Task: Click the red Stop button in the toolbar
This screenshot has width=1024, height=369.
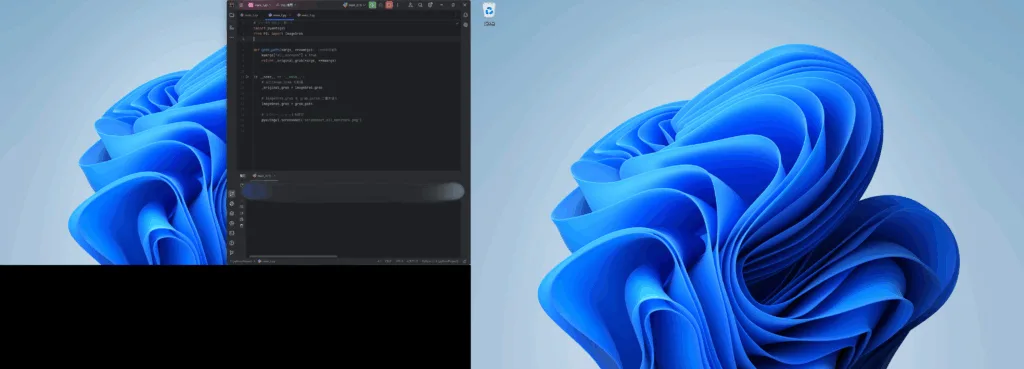Action: click(389, 5)
